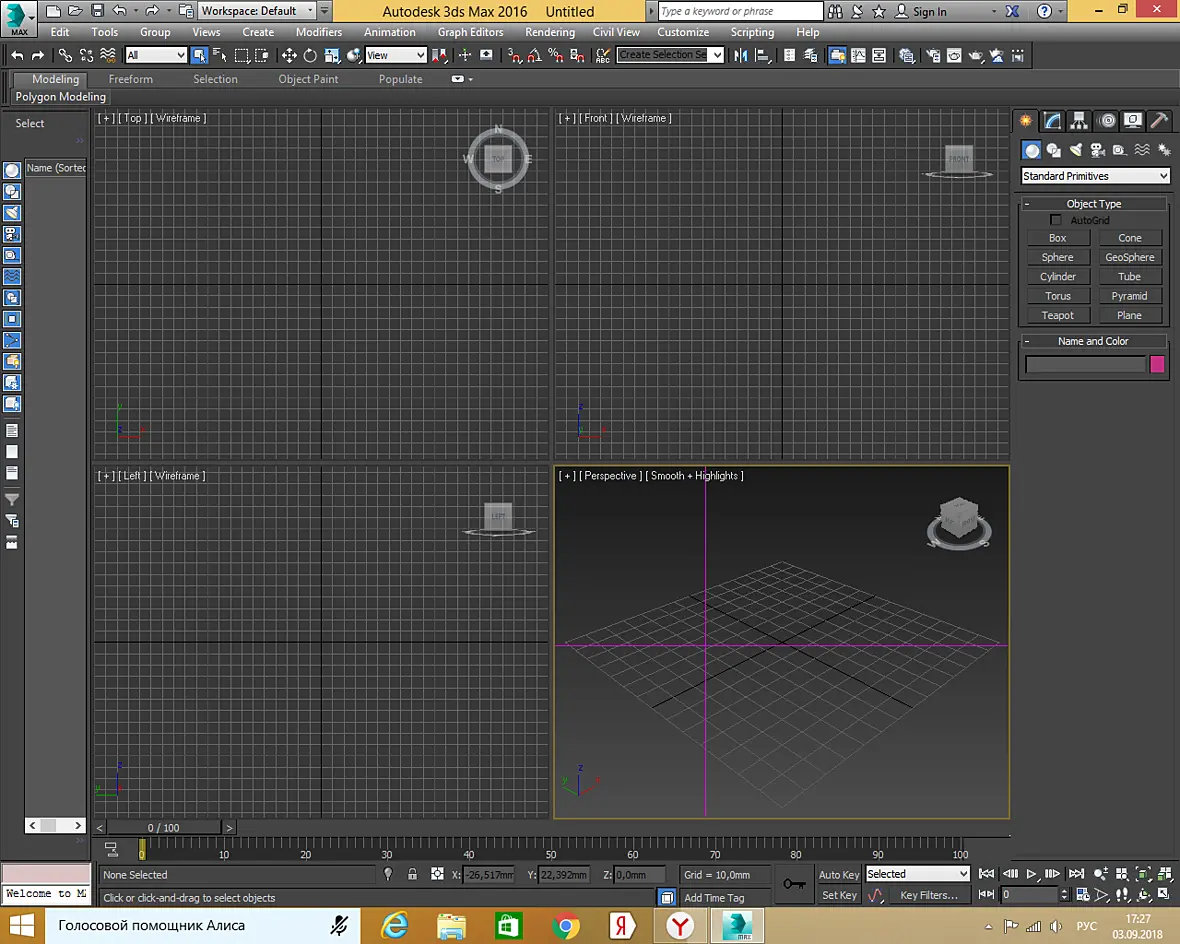Open the Hierarchy command panel tab
Screen dimensions: 1180x944
tap(1079, 120)
